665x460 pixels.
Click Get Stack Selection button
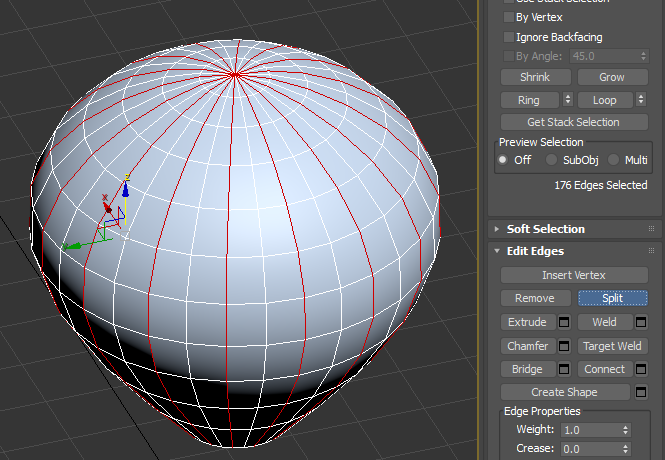574,122
